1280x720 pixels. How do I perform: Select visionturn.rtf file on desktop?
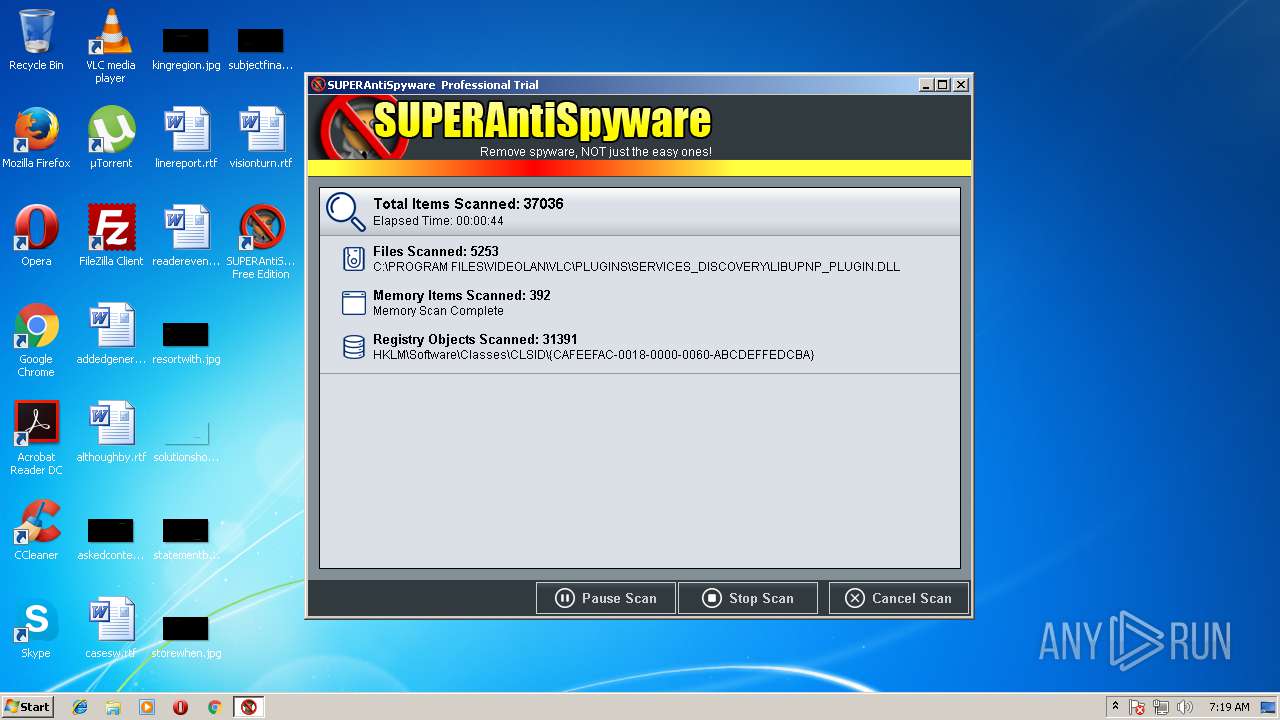[260, 137]
